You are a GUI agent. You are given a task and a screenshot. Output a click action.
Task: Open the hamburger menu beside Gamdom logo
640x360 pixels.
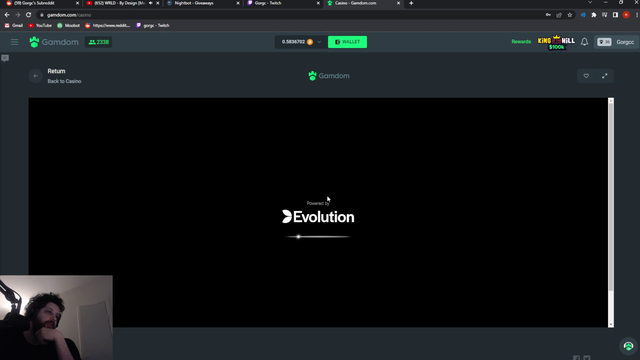pos(15,42)
